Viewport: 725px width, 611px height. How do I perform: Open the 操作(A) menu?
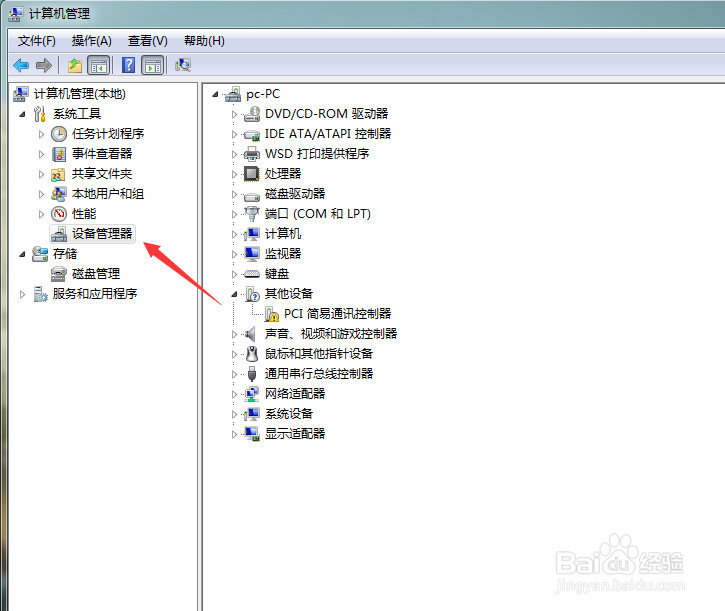pos(92,41)
